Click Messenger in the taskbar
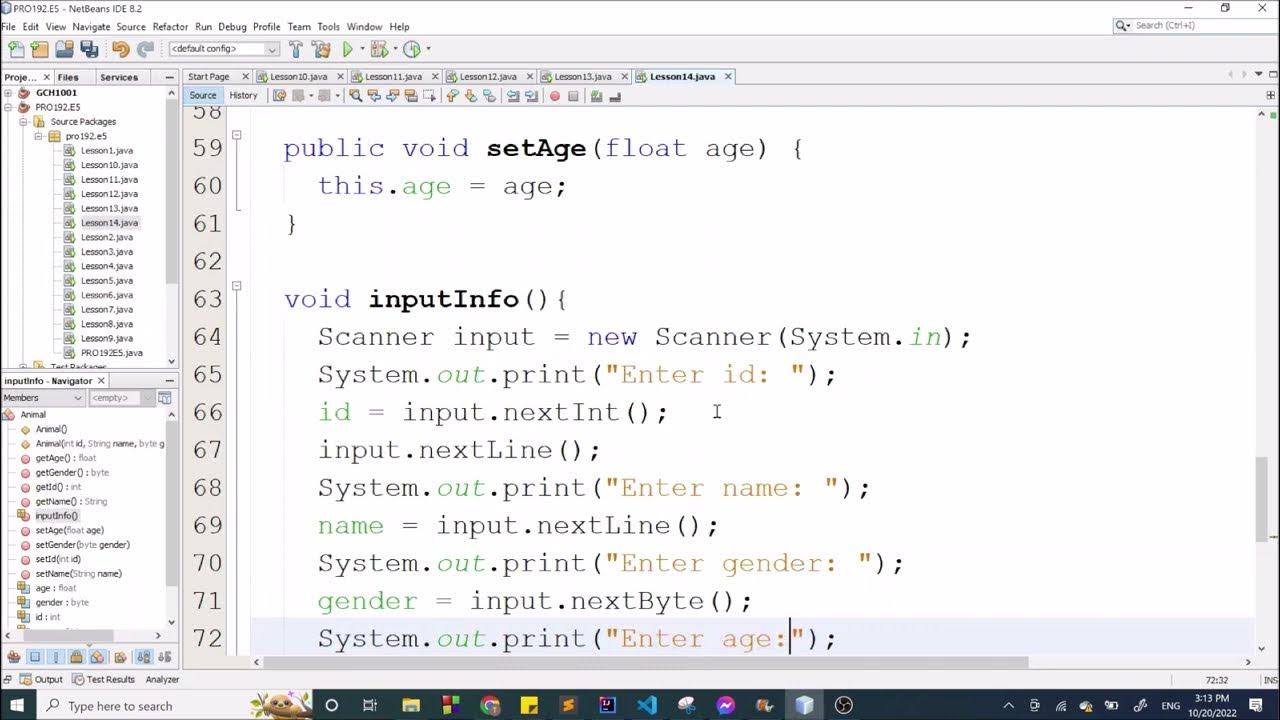The image size is (1280, 720). (x=726, y=705)
